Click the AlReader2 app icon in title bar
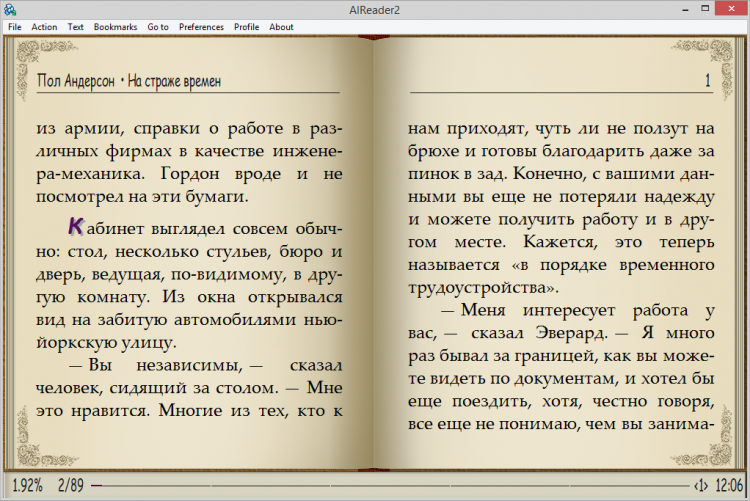This screenshot has height=501, width=750. coord(10,9)
